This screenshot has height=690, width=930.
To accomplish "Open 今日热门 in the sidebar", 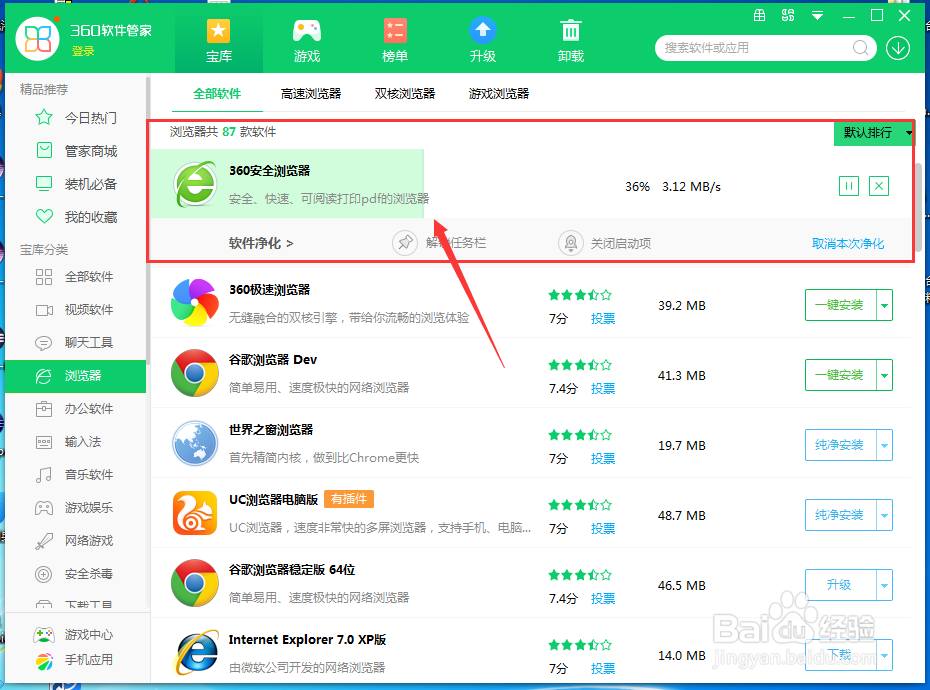I will click(x=76, y=118).
